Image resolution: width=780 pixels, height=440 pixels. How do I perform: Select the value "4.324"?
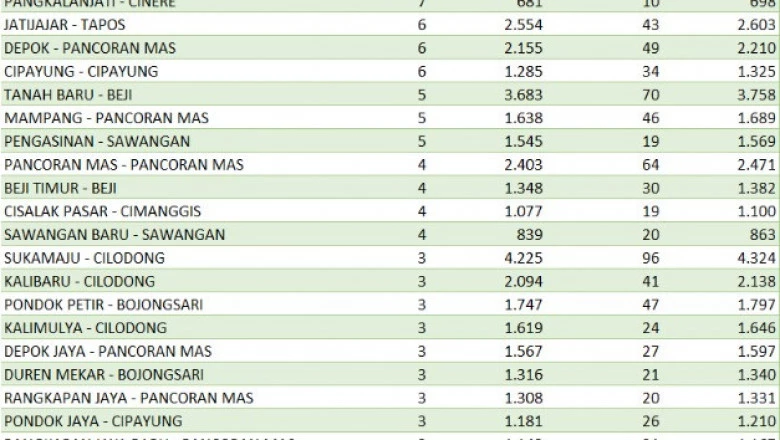pos(757,258)
